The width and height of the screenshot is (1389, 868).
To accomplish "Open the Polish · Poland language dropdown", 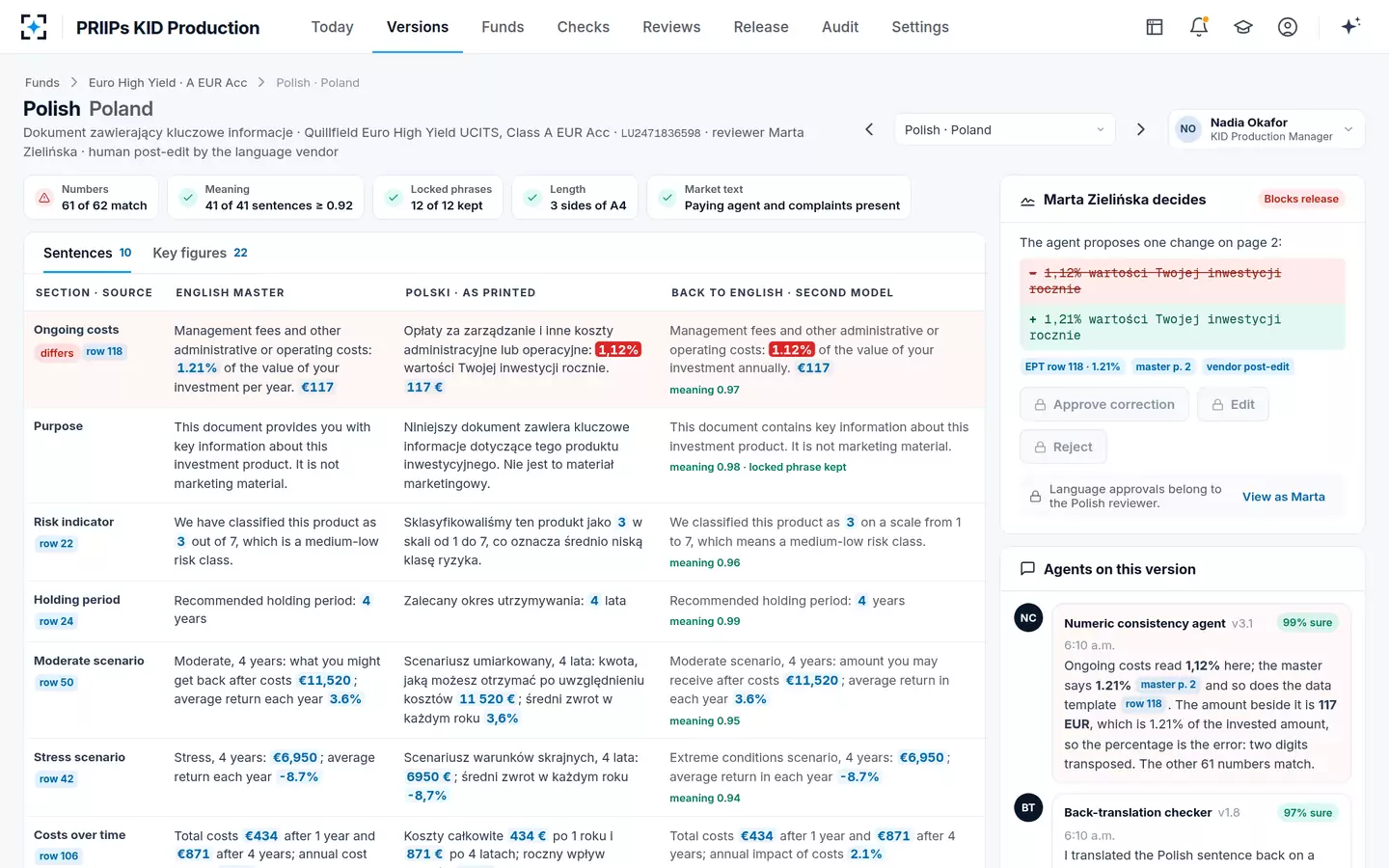I will [1004, 130].
